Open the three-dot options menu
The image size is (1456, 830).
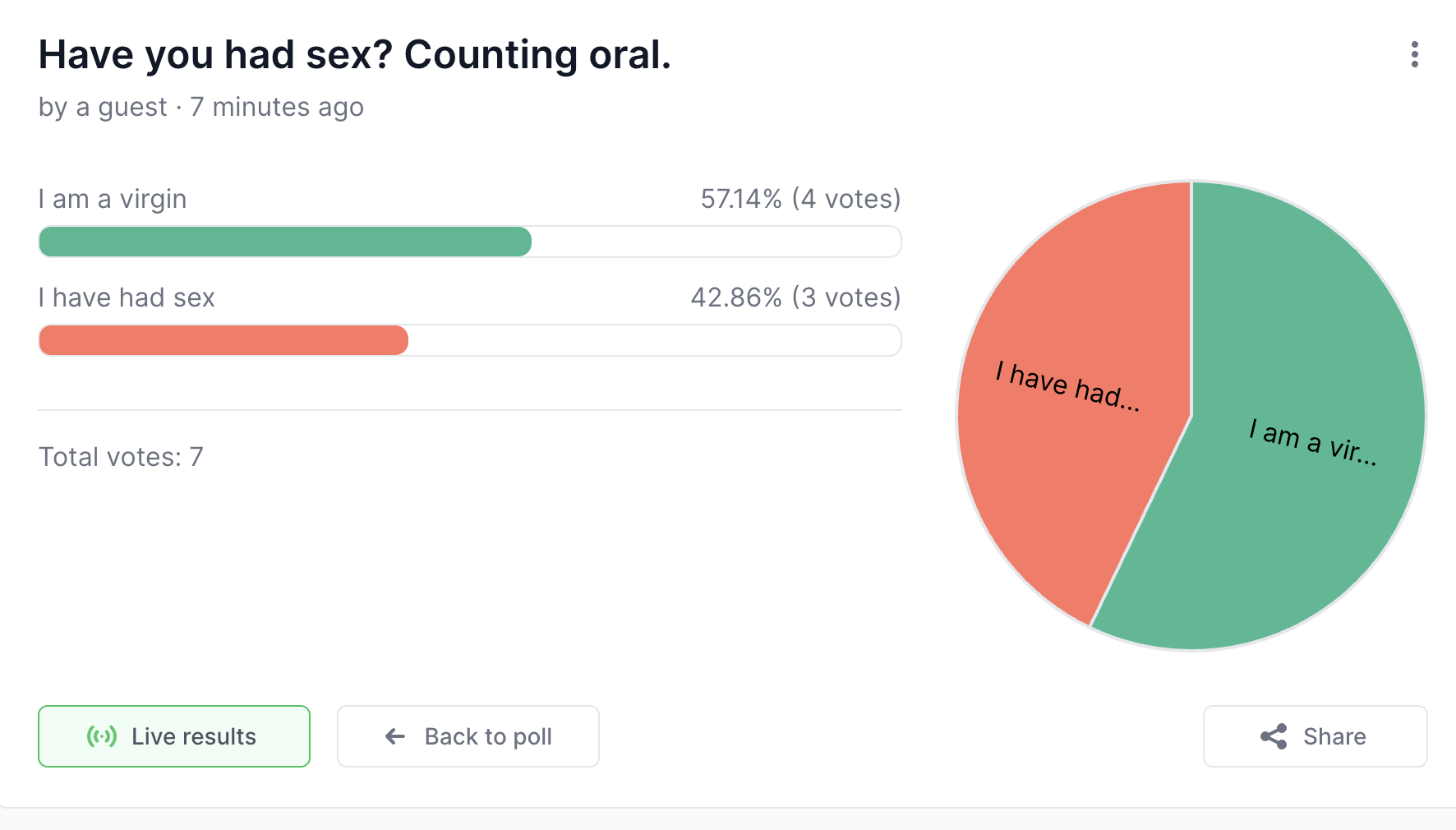click(1414, 54)
